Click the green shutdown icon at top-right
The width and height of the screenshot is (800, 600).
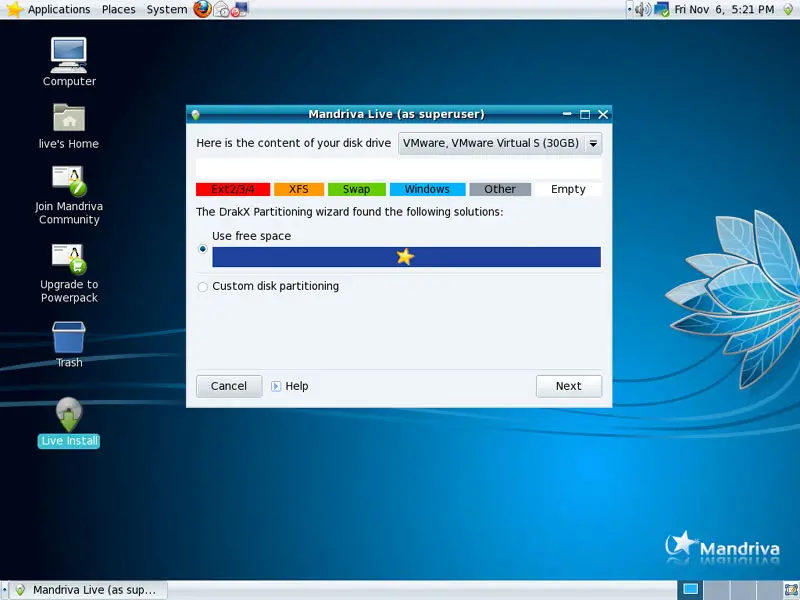[x=788, y=9]
